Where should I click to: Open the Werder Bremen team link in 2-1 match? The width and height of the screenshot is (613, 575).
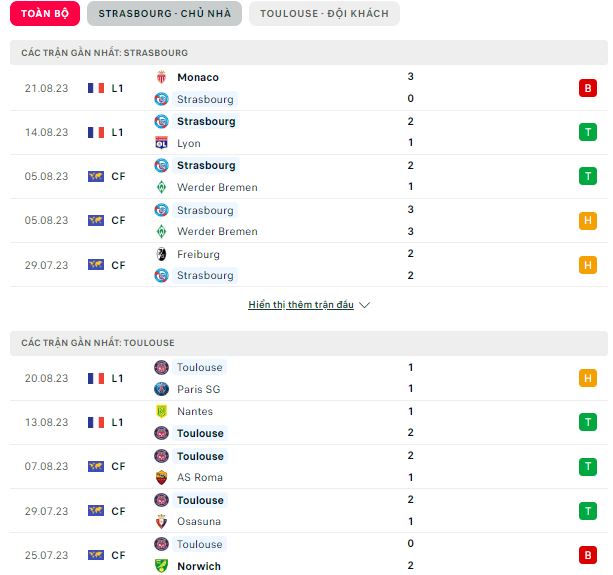pos(217,188)
